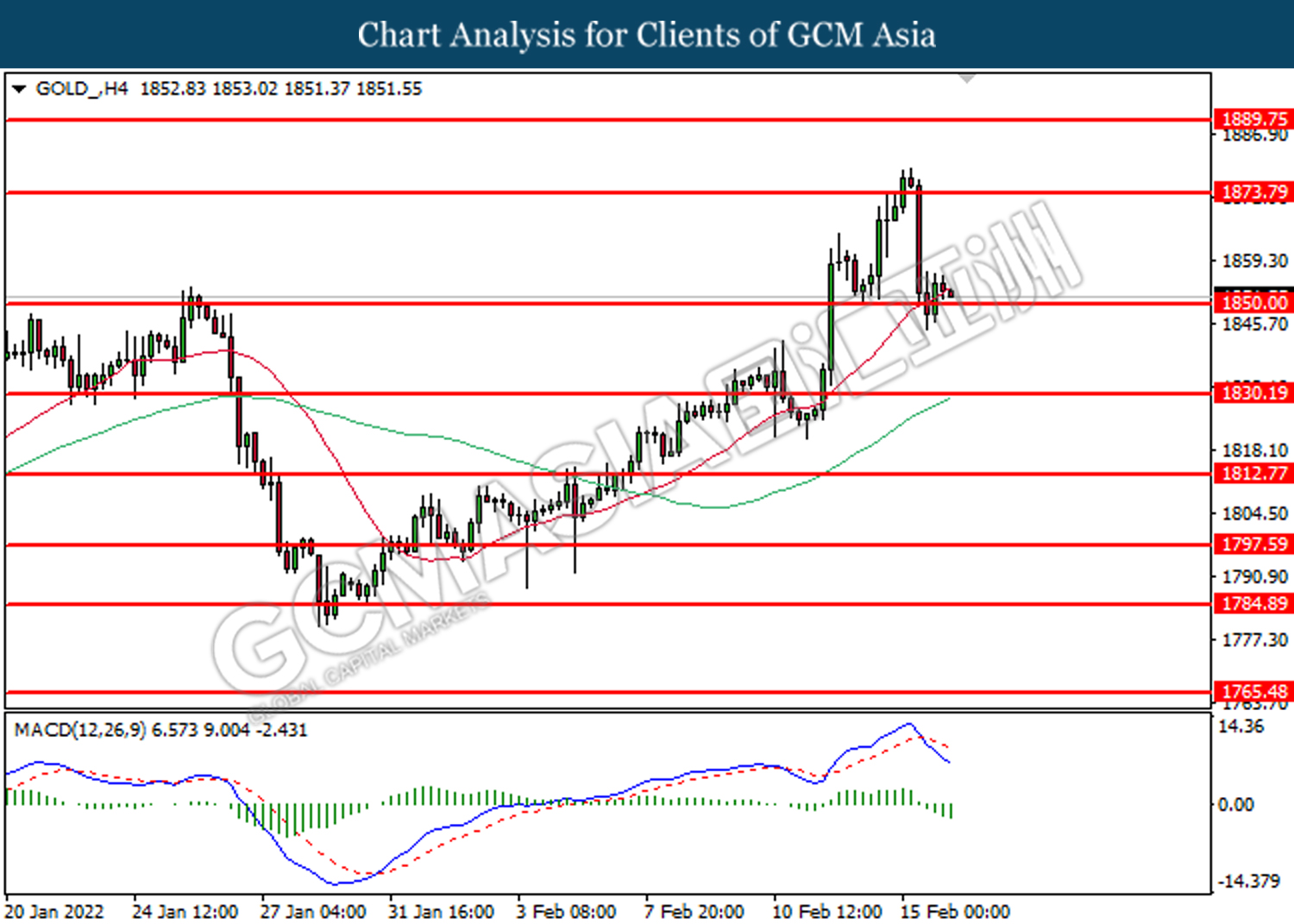Select the 1784.89 price level label
Screen dimensions: 1294x924
1253,604
